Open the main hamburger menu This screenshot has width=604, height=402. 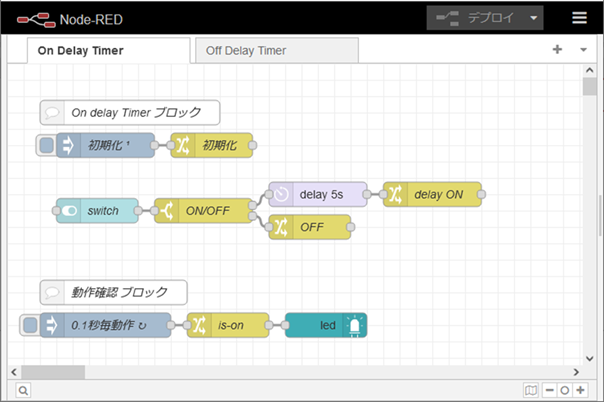(x=579, y=18)
